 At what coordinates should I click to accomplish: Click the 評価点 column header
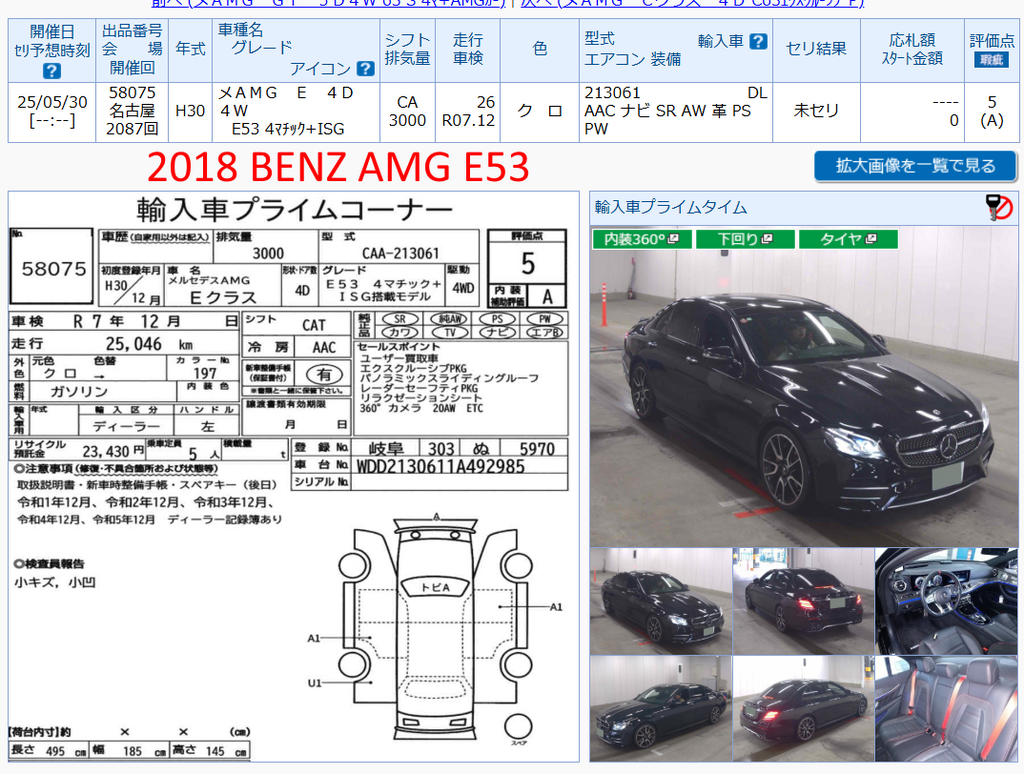tap(991, 50)
